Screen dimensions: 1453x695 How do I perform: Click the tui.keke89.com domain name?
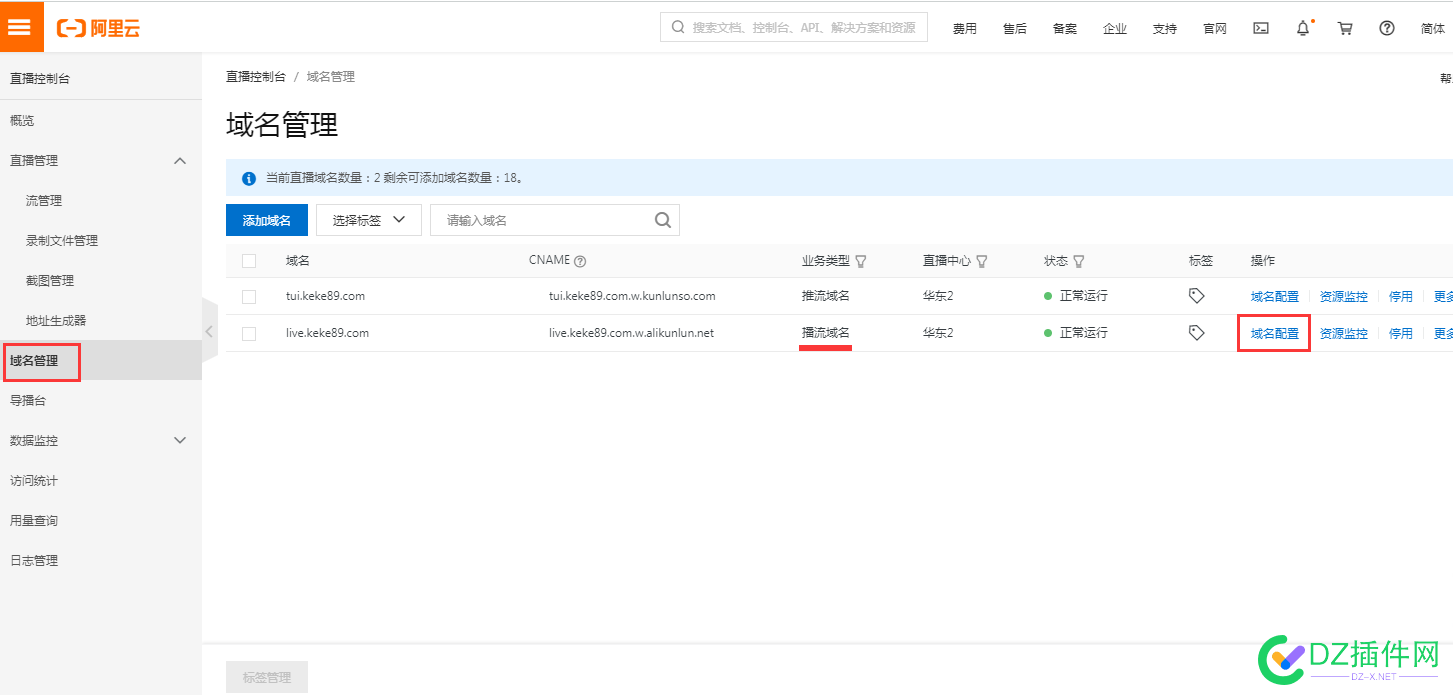click(x=325, y=296)
